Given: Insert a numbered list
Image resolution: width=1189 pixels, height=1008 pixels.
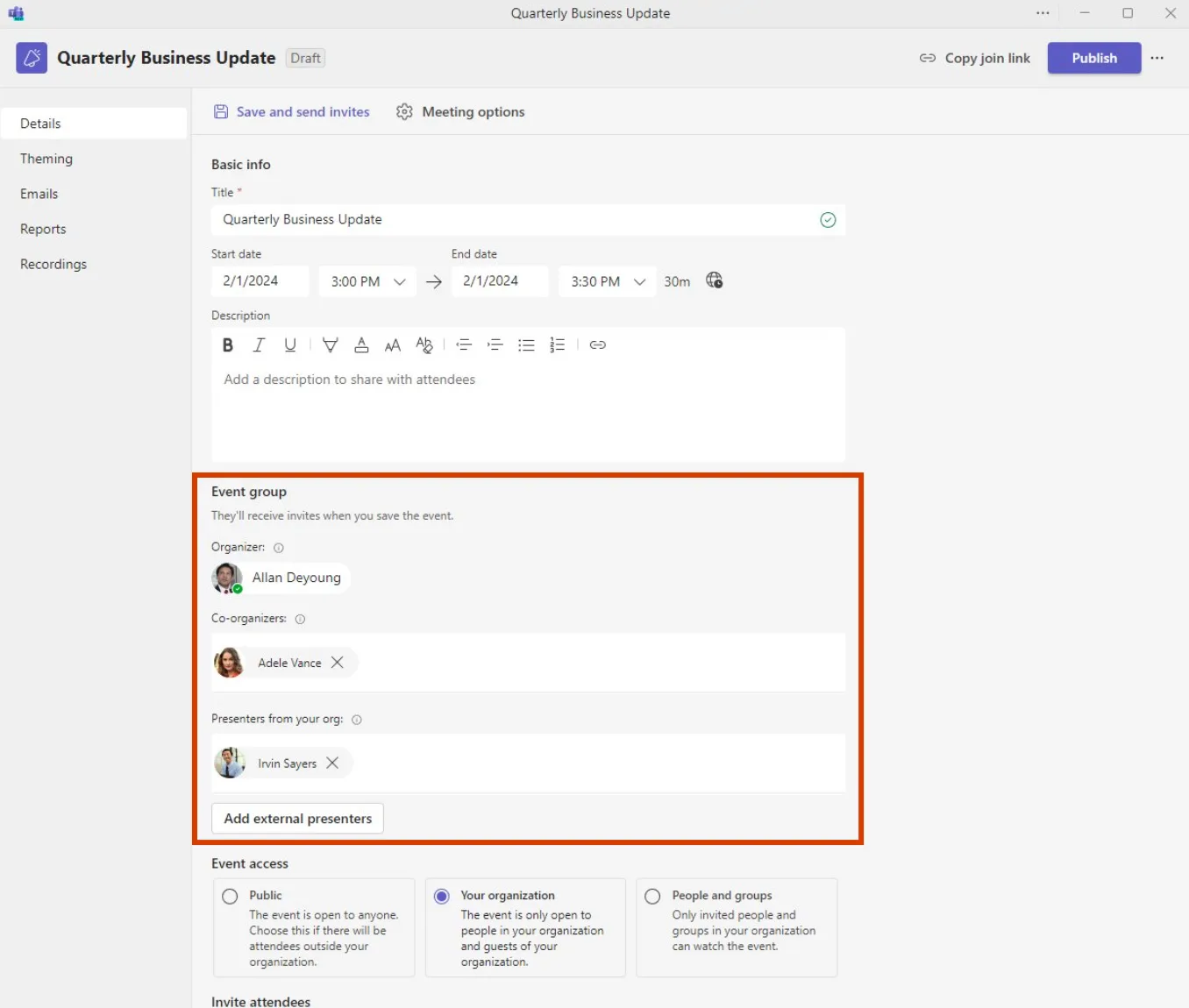Looking at the screenshot, I should [x=558, y=345].
